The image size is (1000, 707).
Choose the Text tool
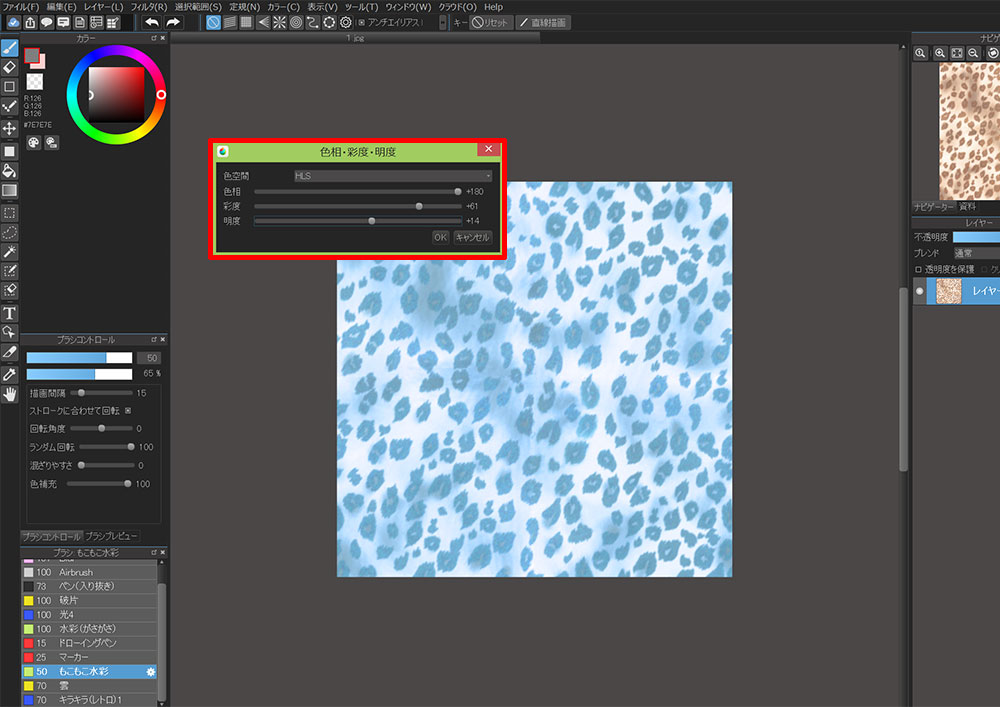9,313
